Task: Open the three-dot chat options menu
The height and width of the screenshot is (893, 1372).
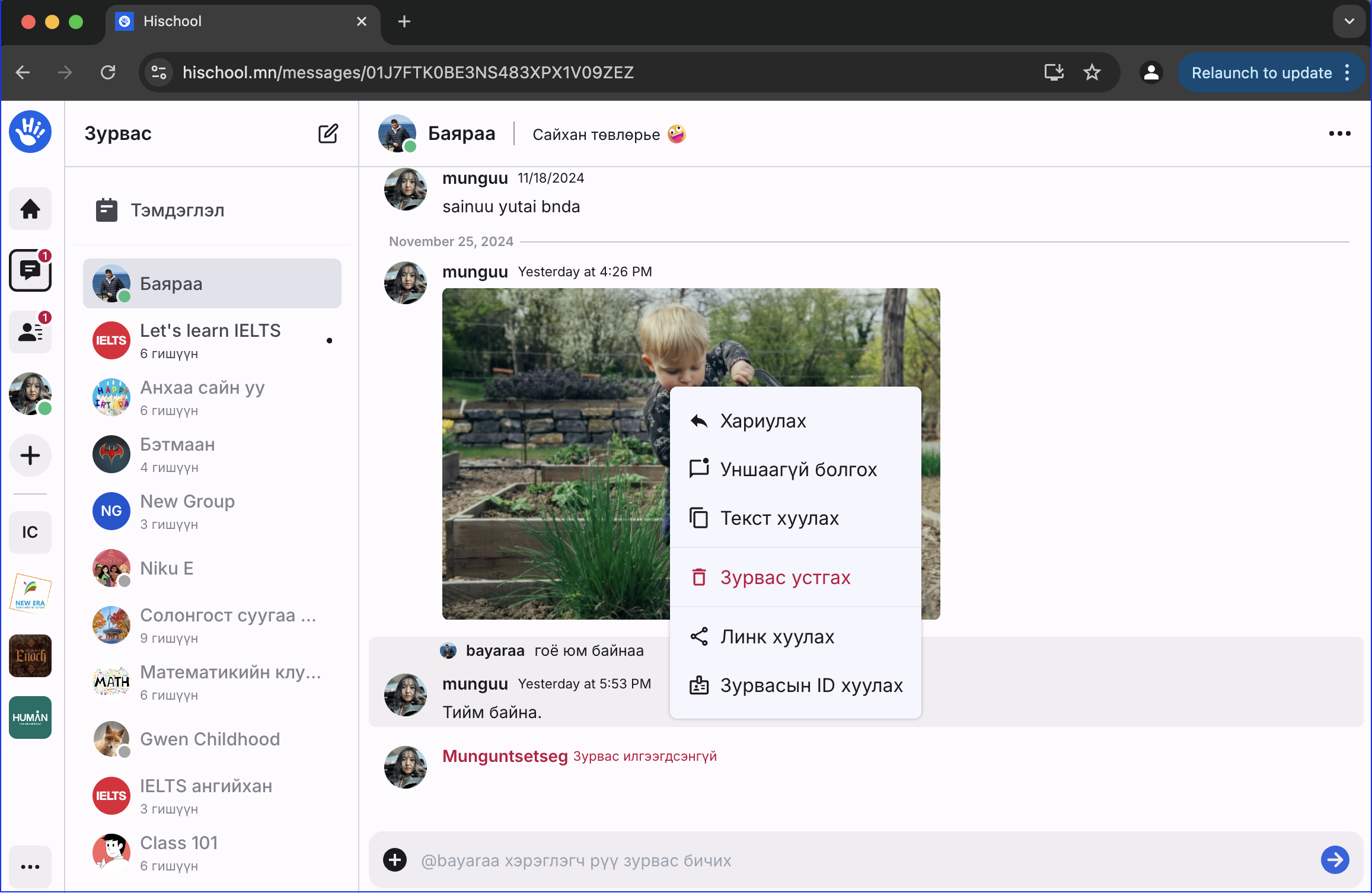Action: pos(1339,134)
